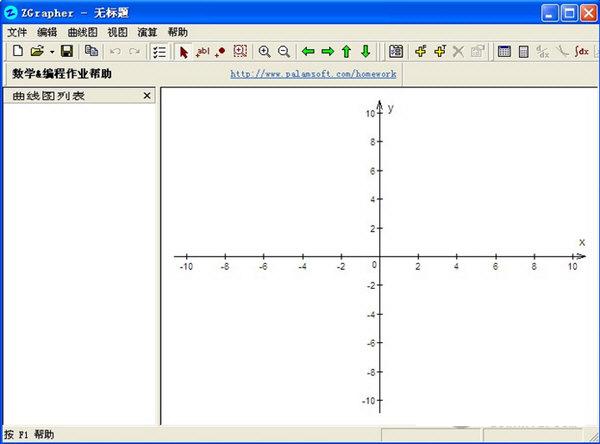Open the 演算 menu
This screenshot has width=600, height=444.
147,32
